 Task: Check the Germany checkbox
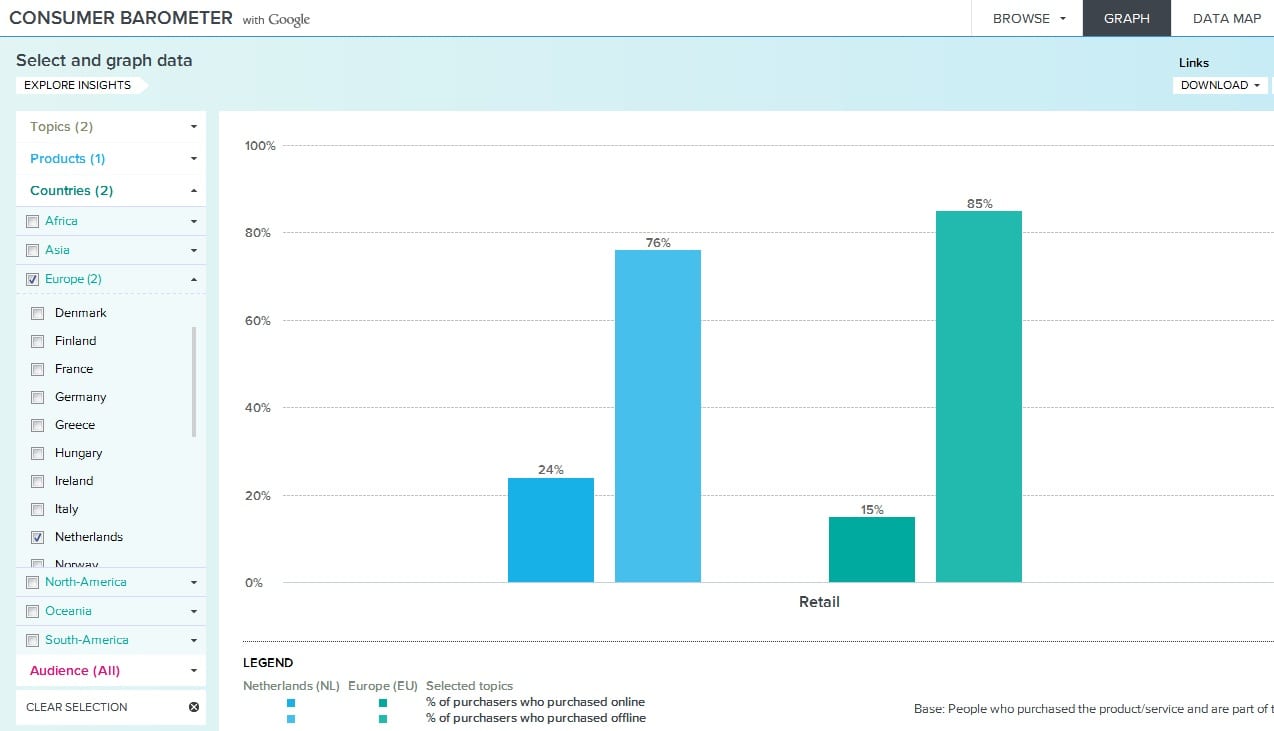(37, 397)
